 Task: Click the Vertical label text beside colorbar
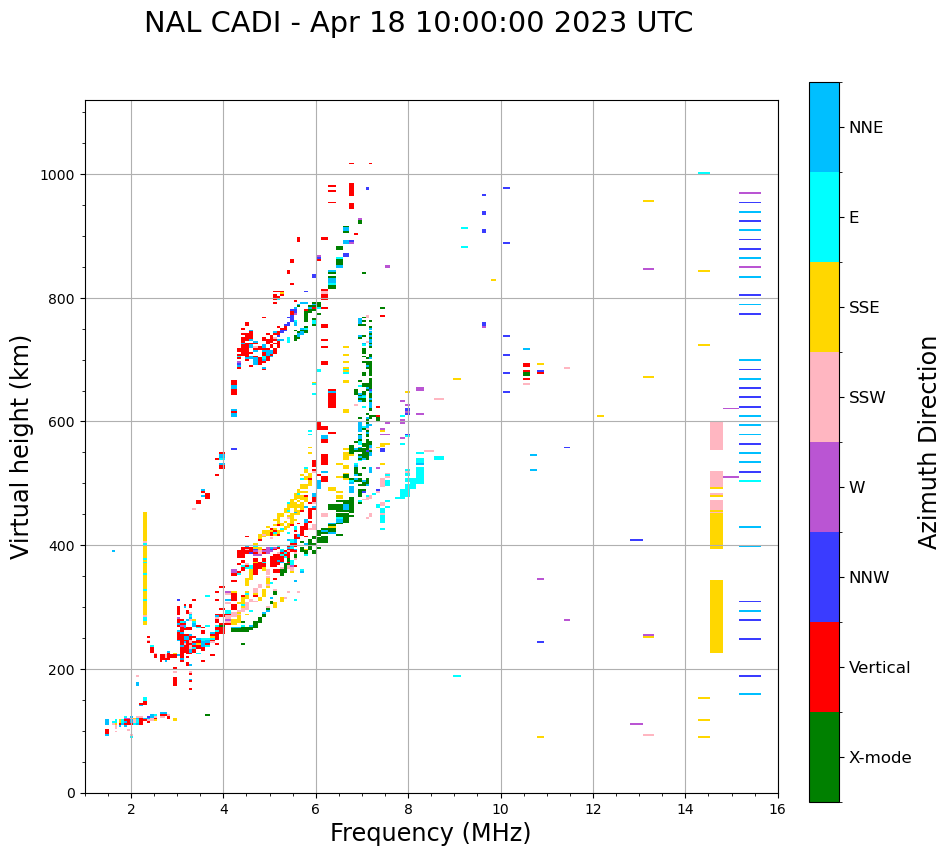(879, 667)
